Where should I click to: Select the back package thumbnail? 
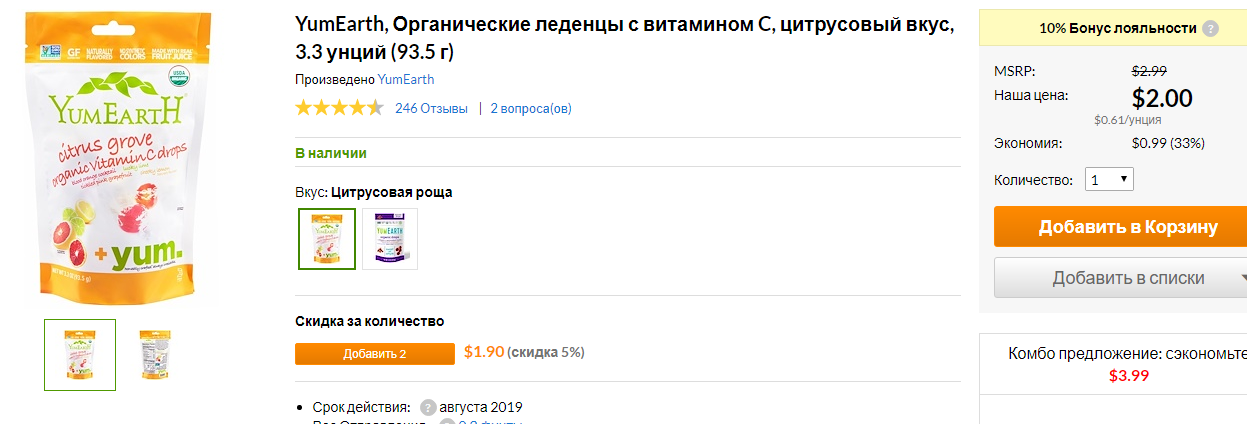point(154,355)
